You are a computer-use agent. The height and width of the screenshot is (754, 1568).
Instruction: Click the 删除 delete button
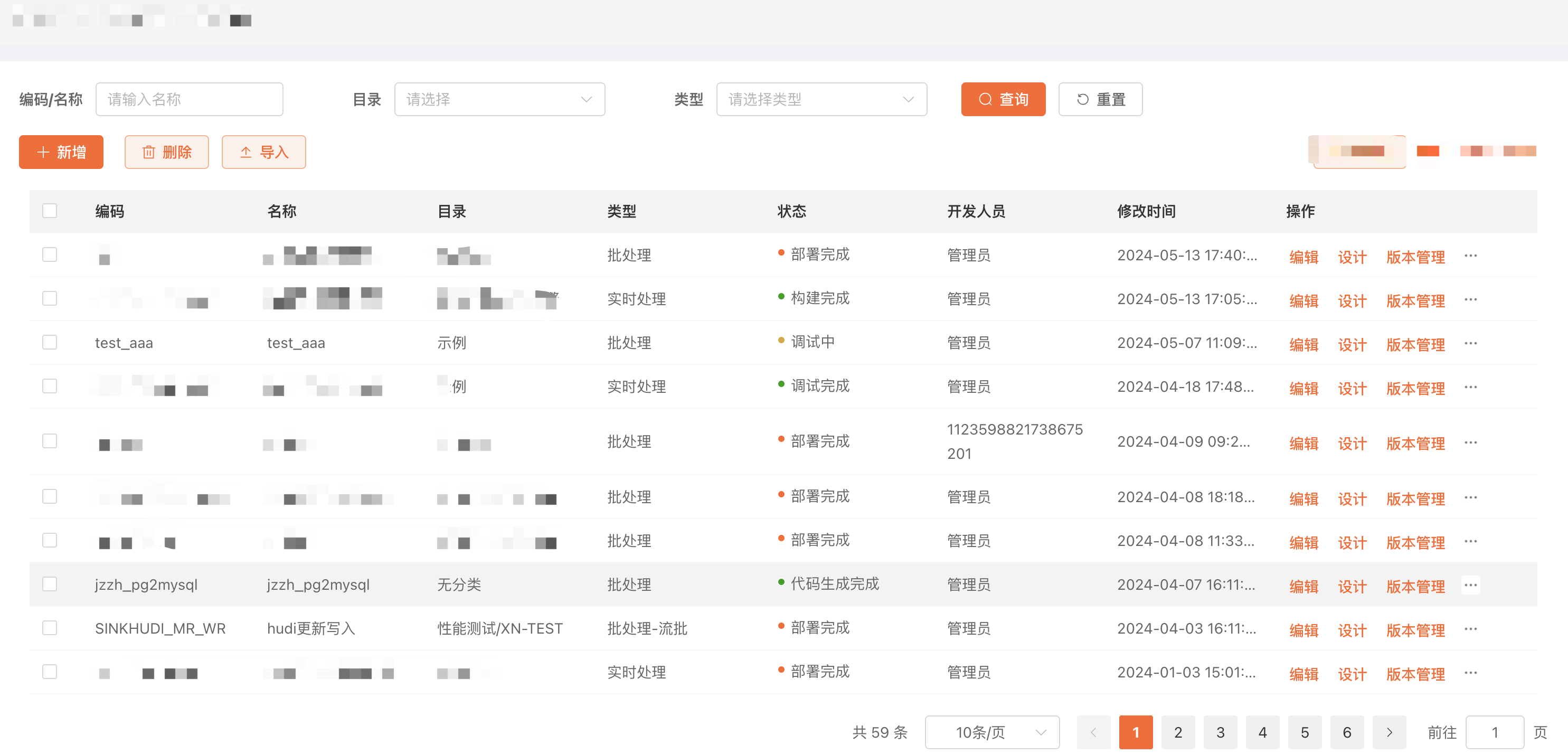(x=167, y=152)
